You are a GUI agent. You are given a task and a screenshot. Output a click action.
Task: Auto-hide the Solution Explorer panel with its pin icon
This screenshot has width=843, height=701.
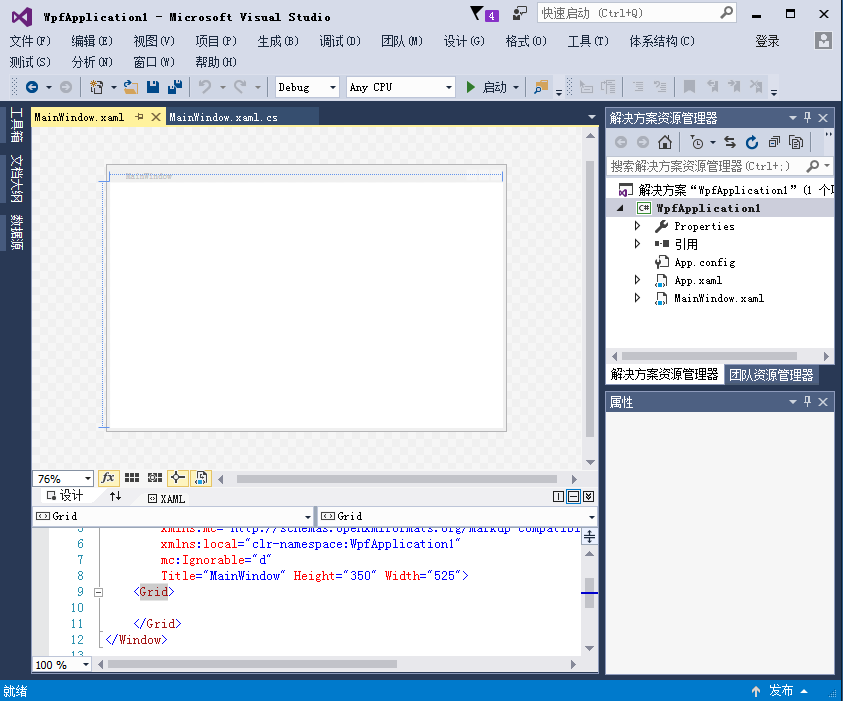[x=808, y=117]
